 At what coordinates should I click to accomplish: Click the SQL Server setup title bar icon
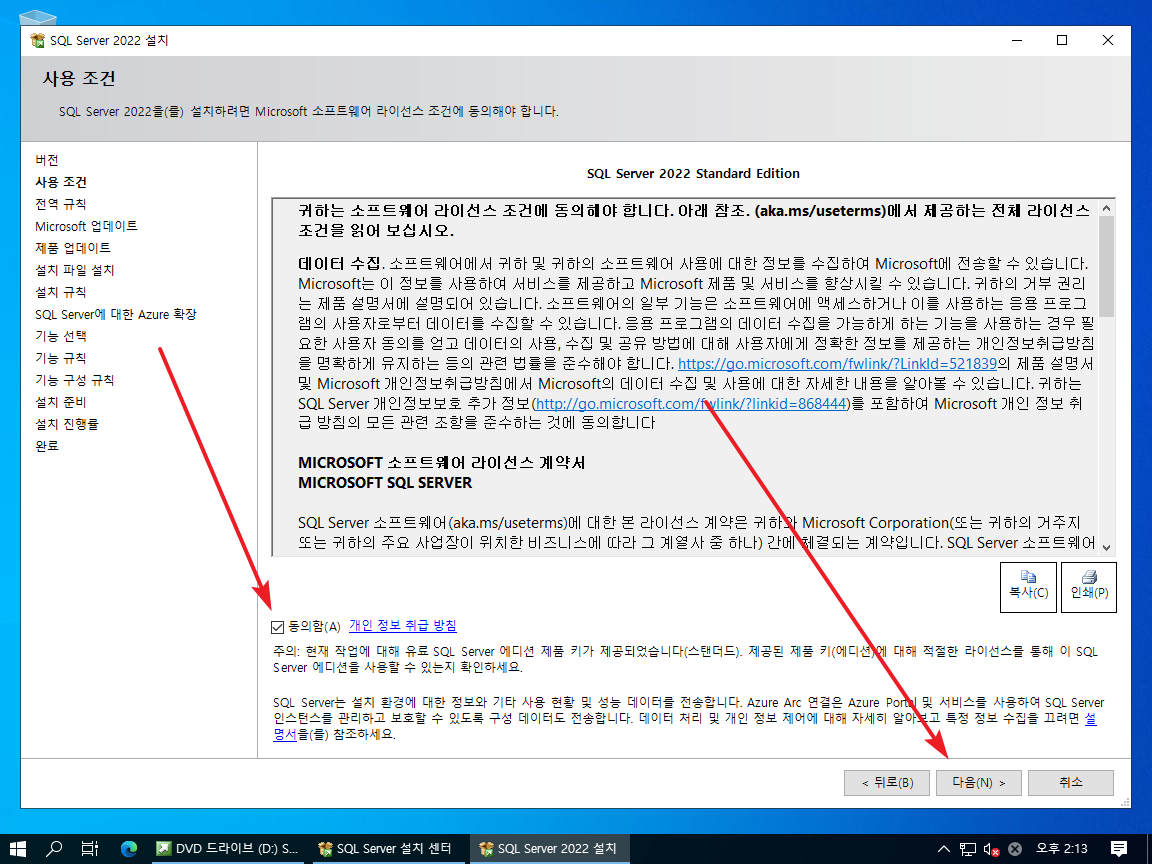coord(37,40)
